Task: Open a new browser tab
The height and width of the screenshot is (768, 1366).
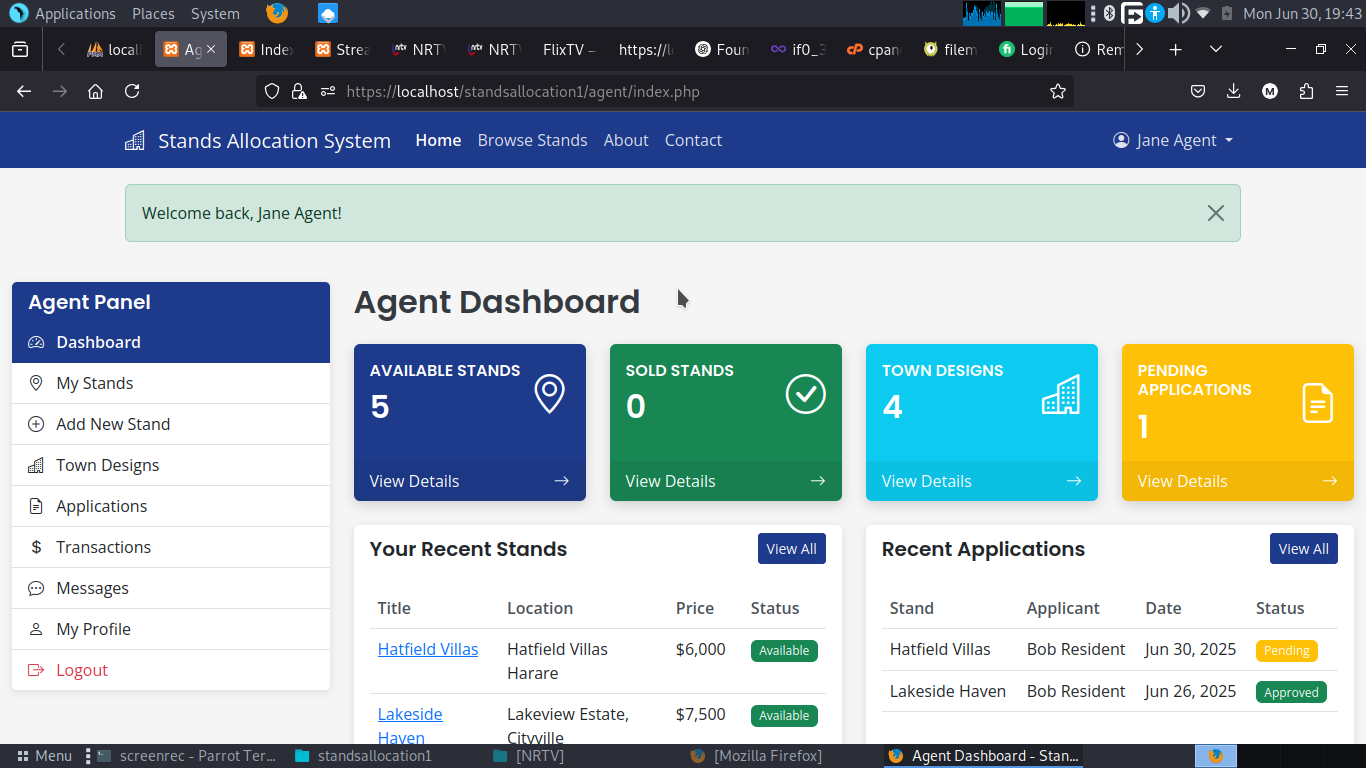Action: pyautogui.click(x=1176, y=49)
